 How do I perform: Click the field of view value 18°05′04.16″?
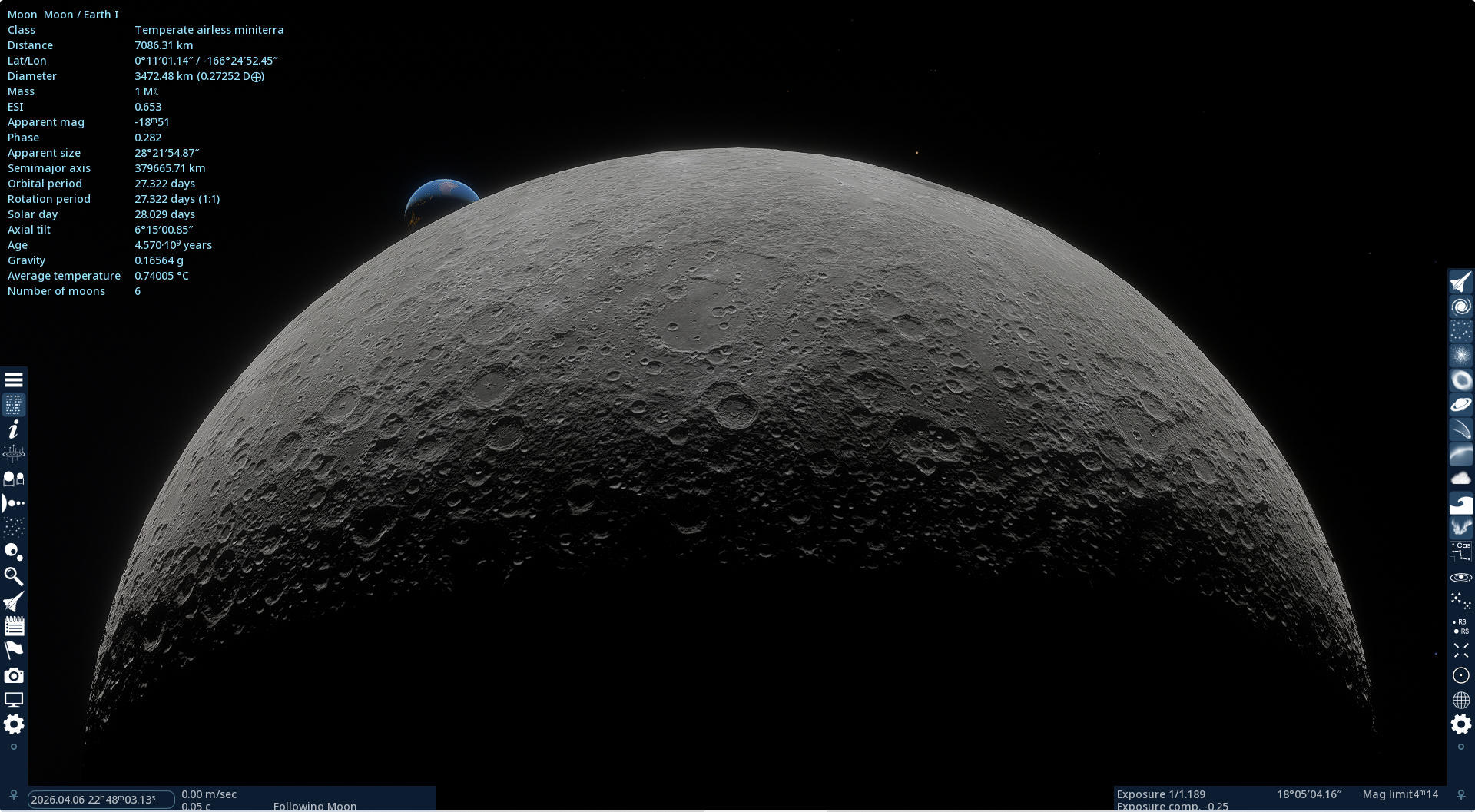click(1309, 794)
